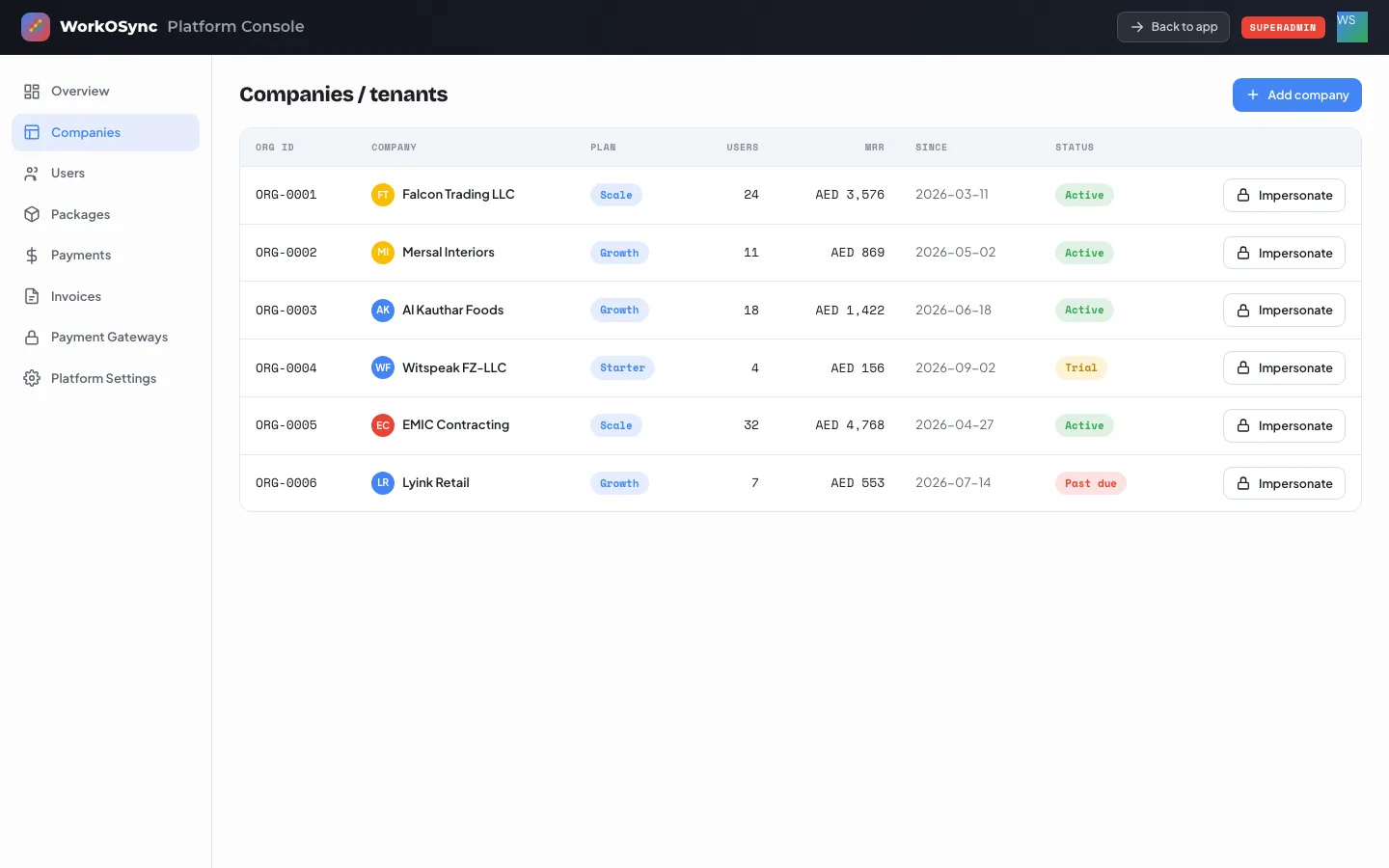The image size is (1389, 868).
Task: Click the AED 4,768 MRR value
Action: click(x=850, y=425)
